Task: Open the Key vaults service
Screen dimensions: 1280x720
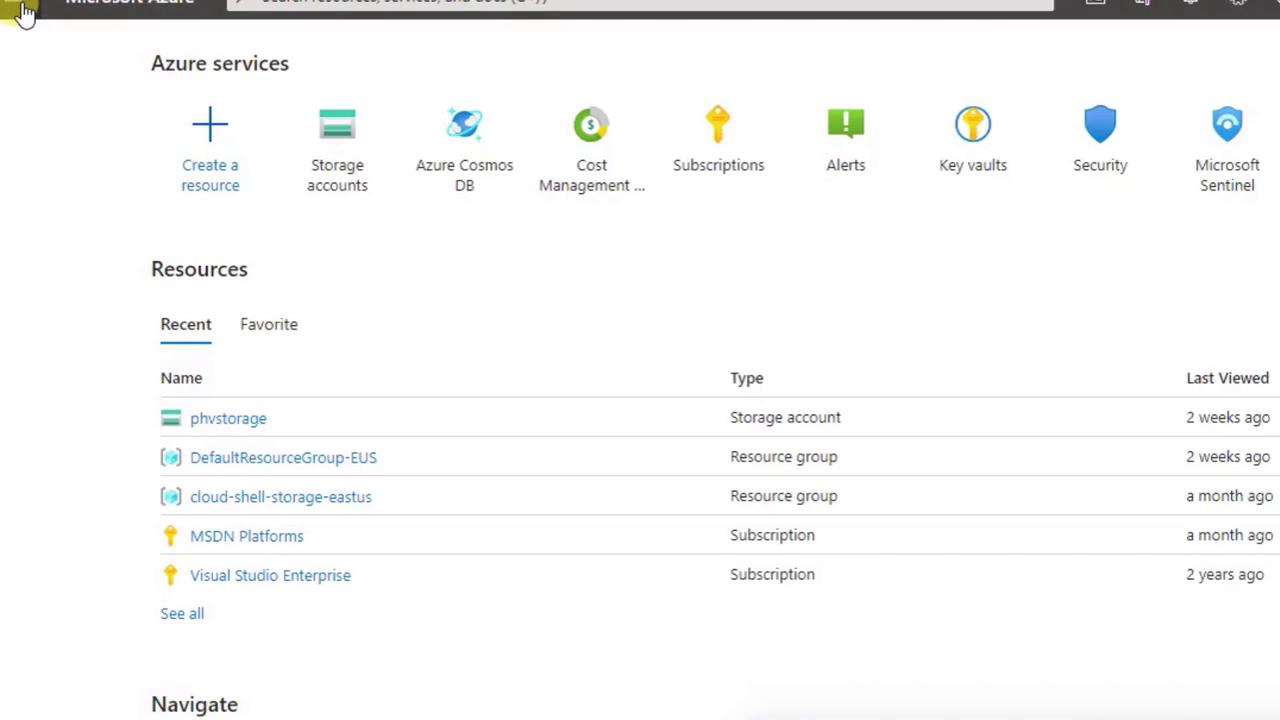Action: pos(973,140)
